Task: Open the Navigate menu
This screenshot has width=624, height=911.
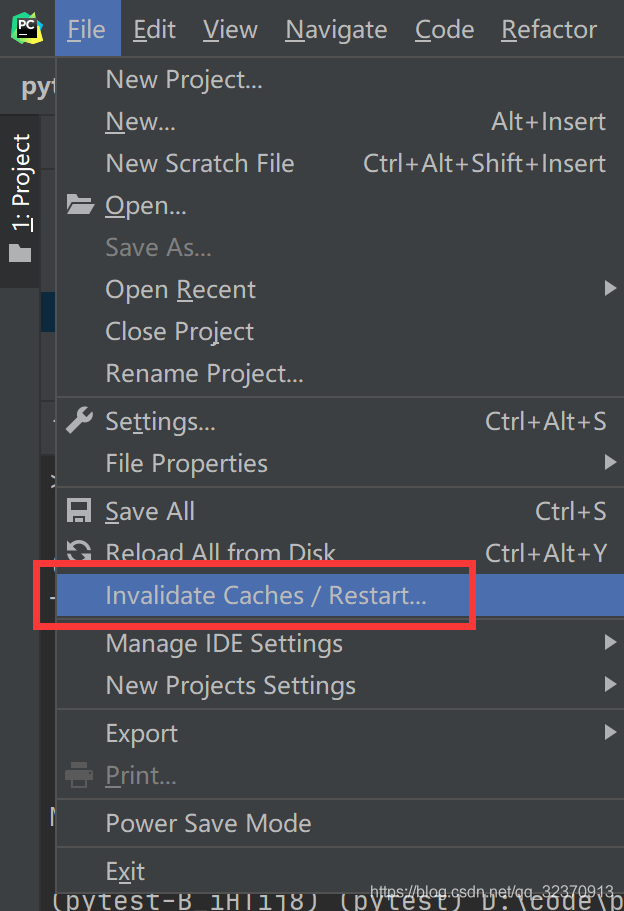Action: [336, 29]
